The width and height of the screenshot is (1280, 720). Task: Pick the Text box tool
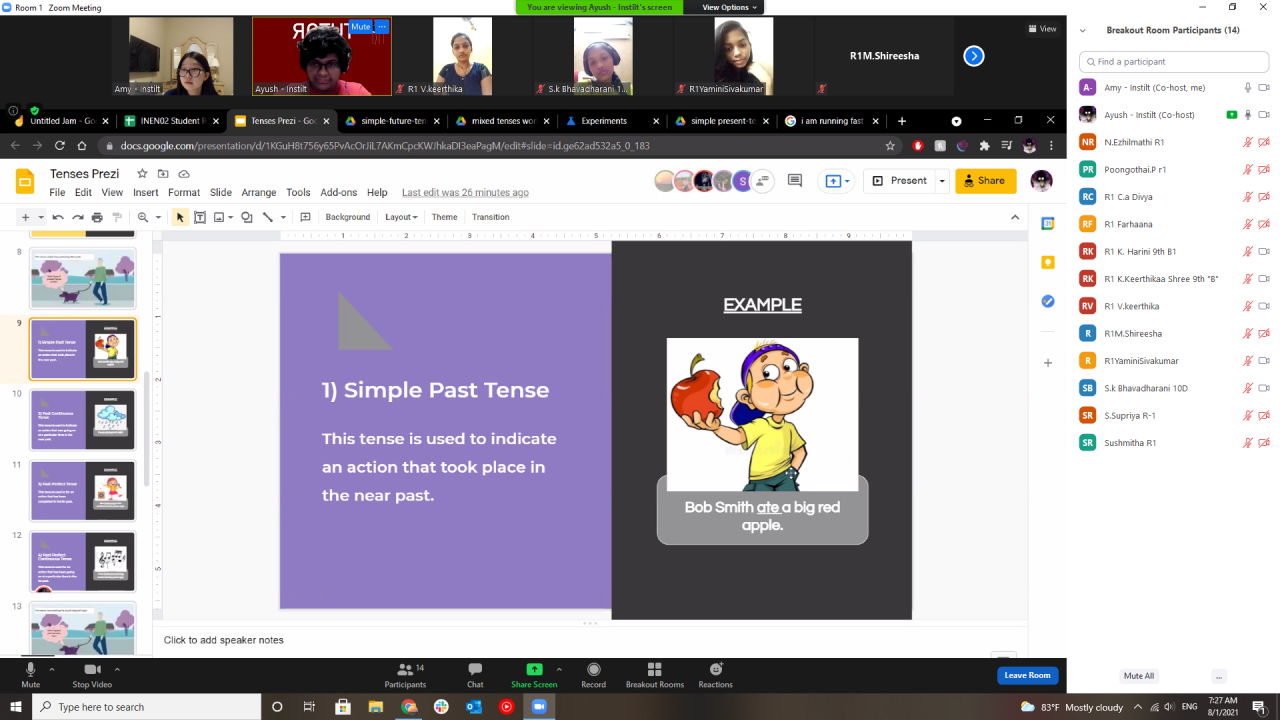coord(200,217)
